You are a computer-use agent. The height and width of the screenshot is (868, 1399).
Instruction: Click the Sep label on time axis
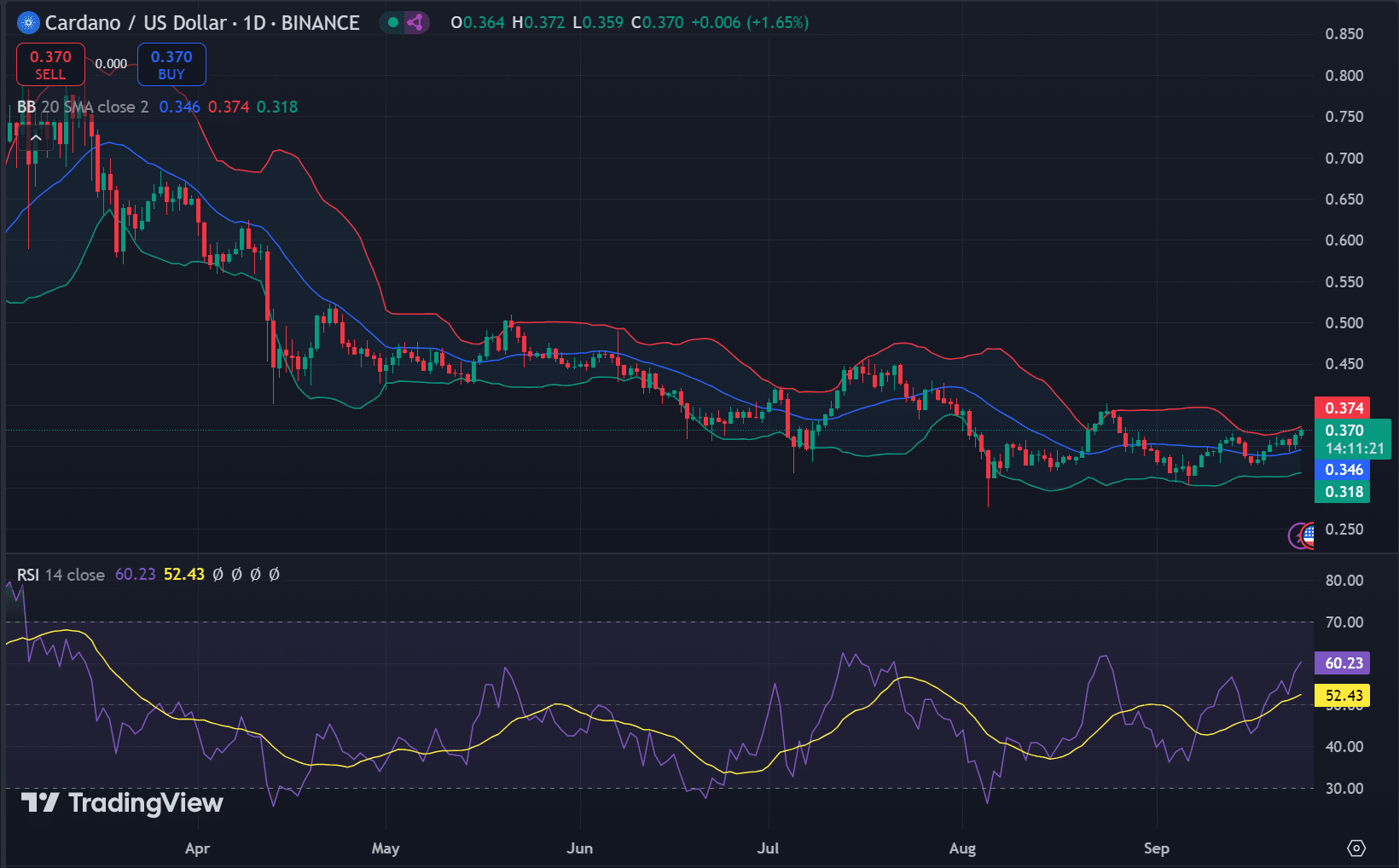(x=1157, y=848)
